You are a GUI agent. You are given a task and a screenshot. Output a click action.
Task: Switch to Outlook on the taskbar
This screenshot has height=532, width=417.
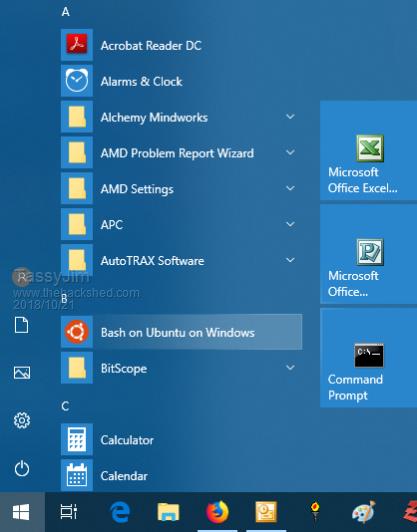[266, 512]
